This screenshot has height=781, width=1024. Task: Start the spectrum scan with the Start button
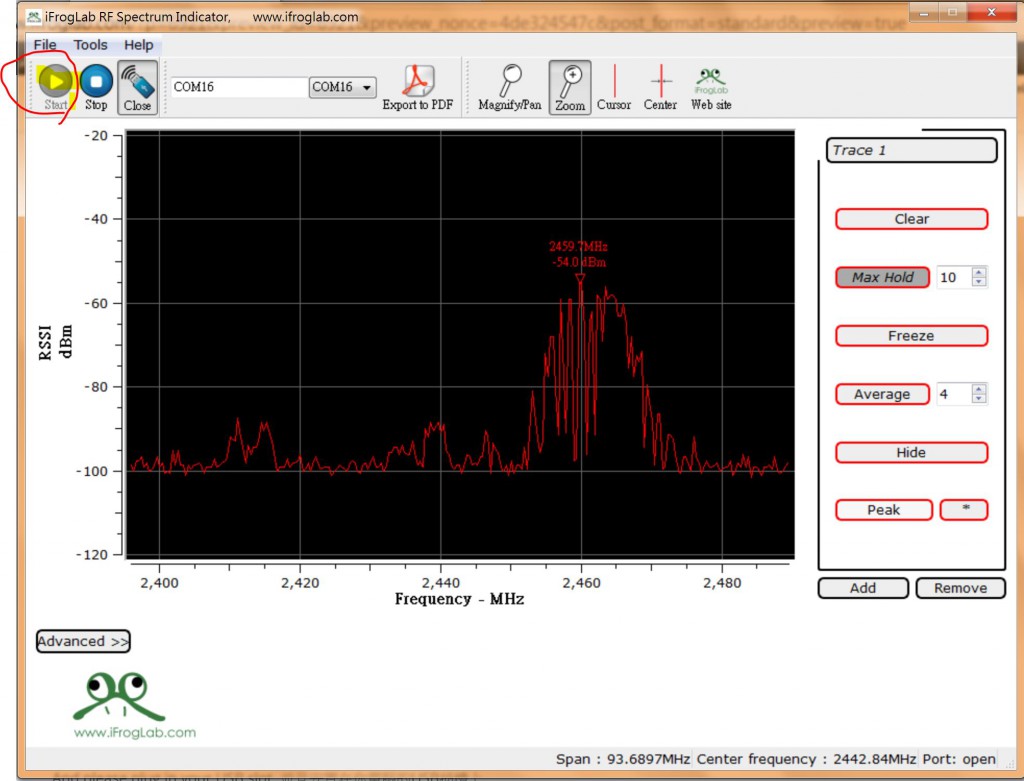(x=56, y=87)
